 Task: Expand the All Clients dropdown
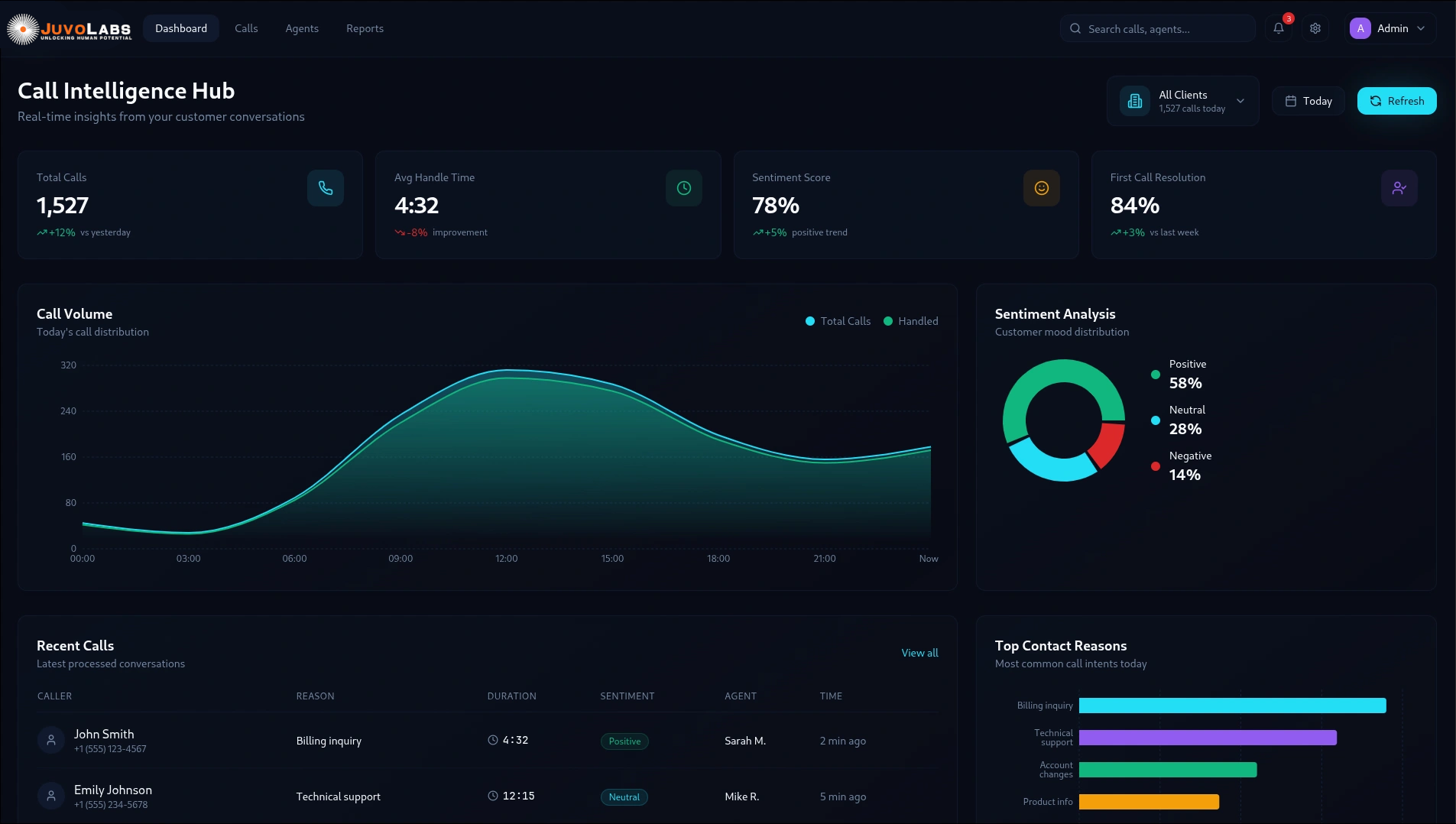1182,101
